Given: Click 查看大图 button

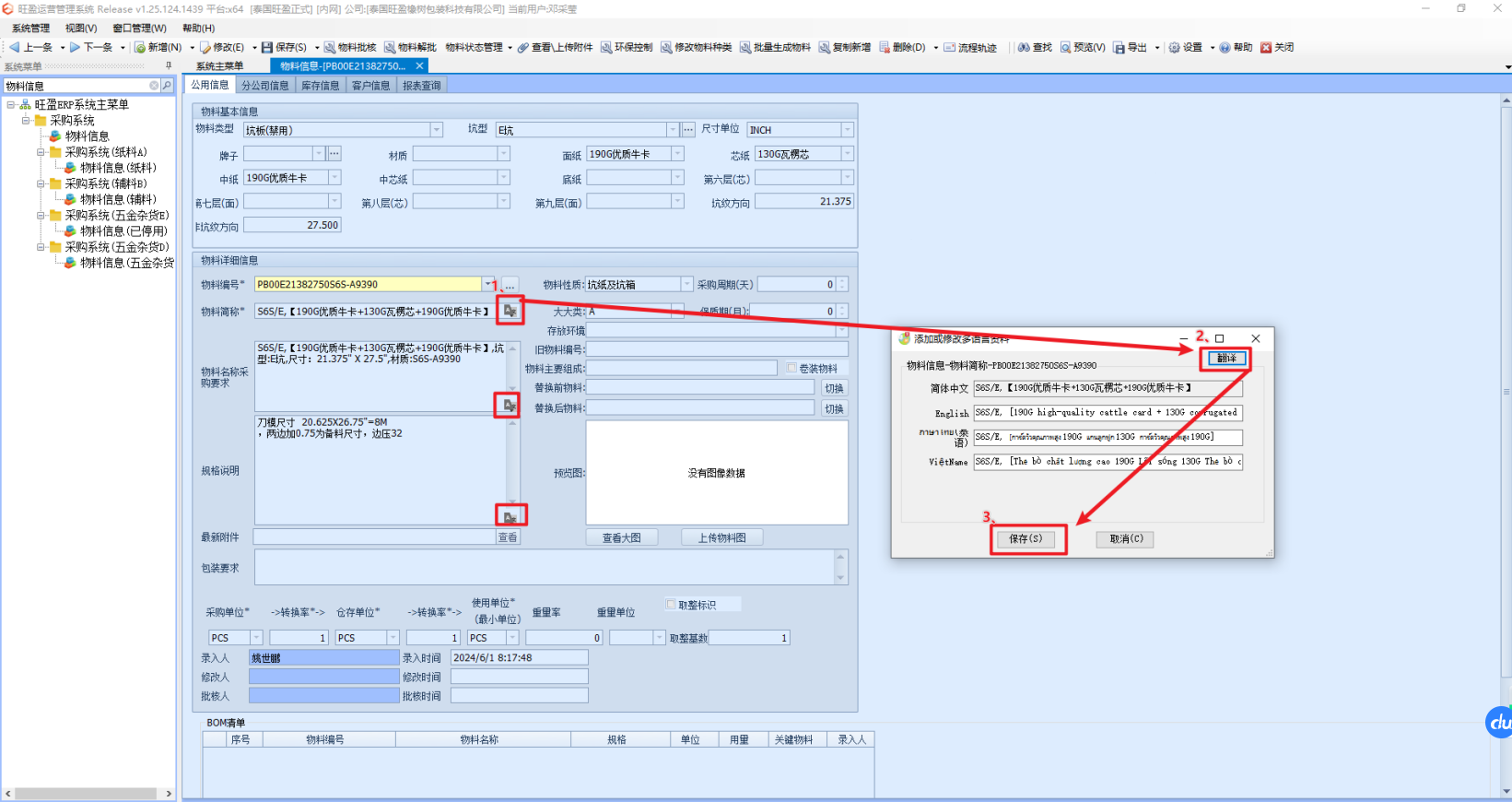Looking at the screenshot, I should 622,537.
